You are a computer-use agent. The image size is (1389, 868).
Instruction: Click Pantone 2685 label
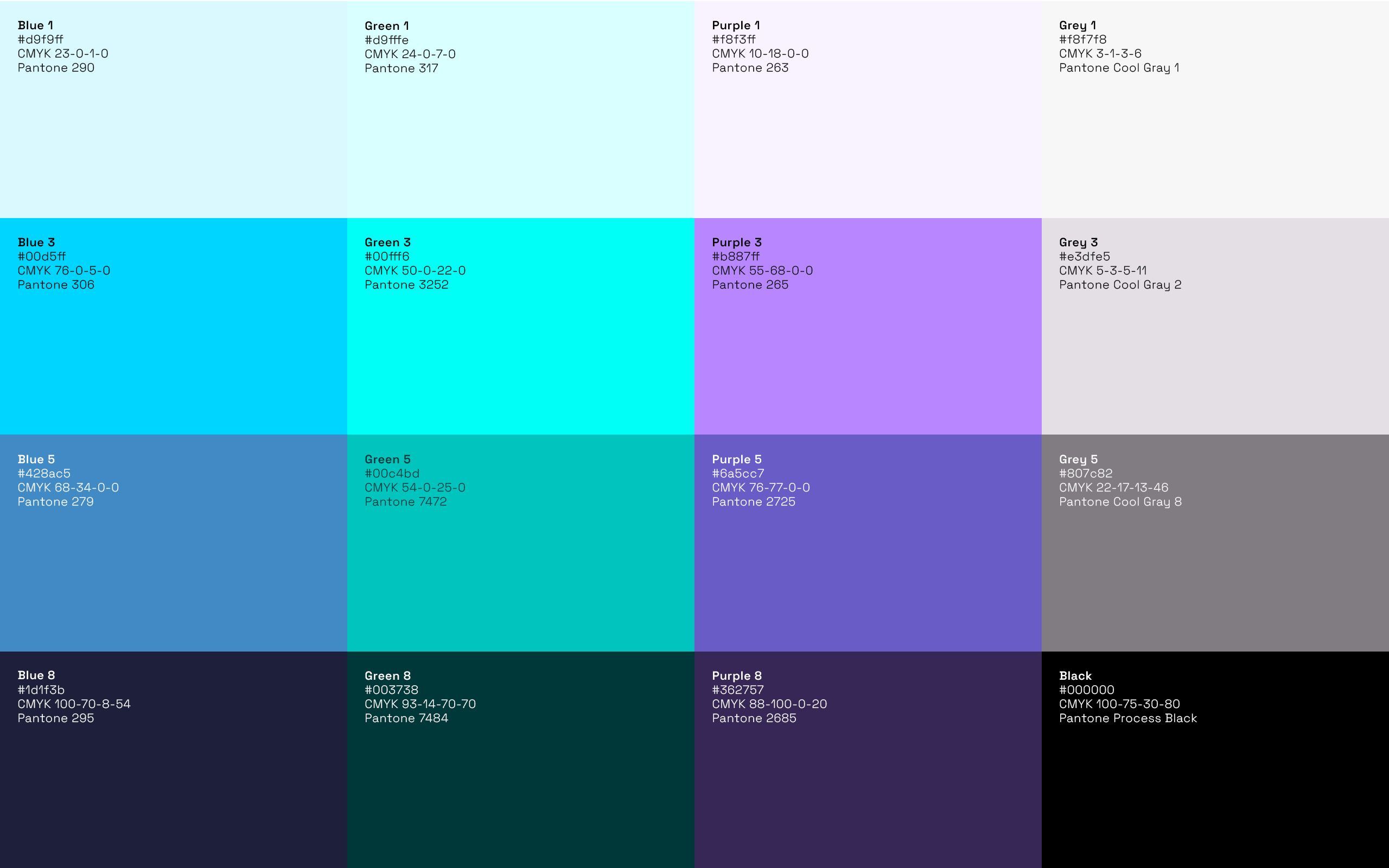tap(754, 718)
